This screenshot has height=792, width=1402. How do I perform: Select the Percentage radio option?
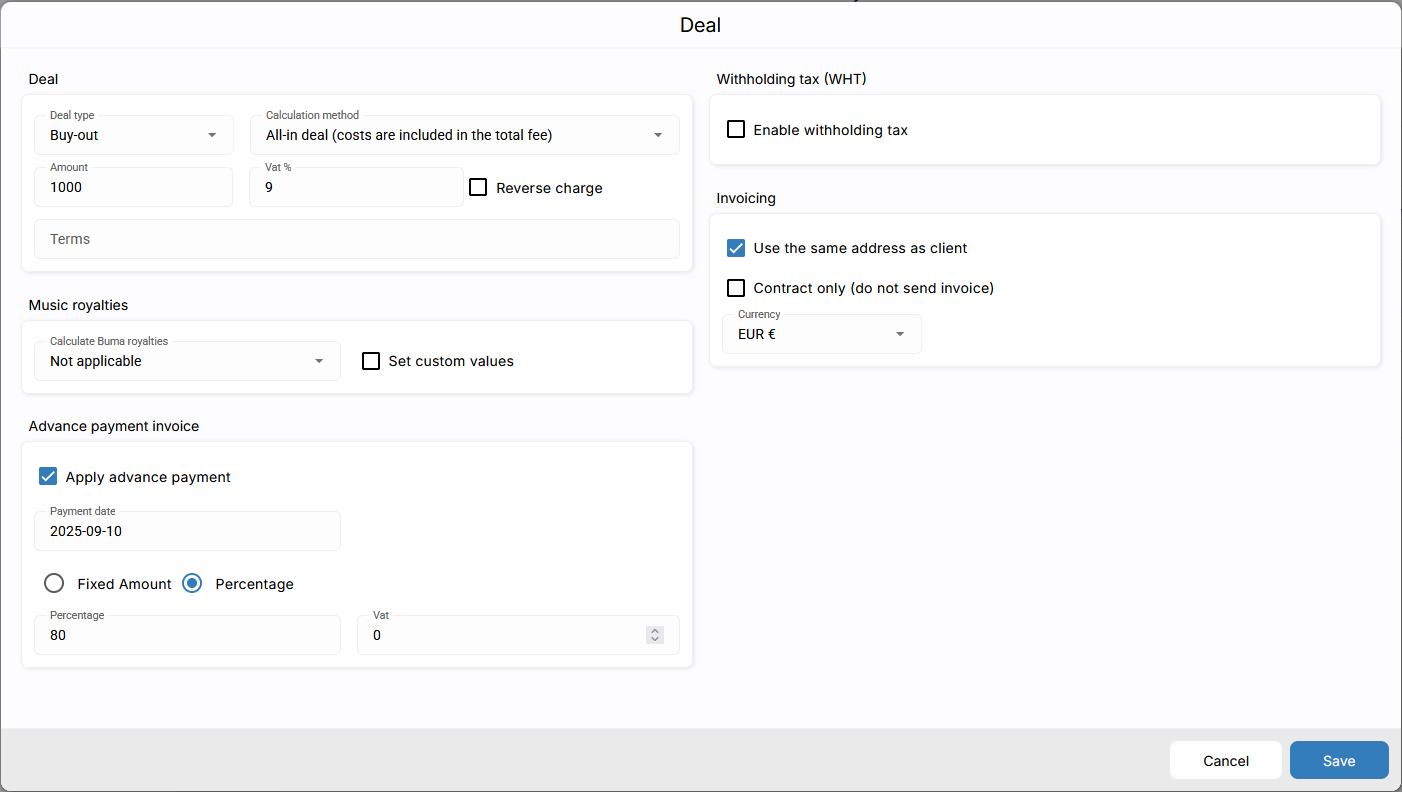(192, 583)
